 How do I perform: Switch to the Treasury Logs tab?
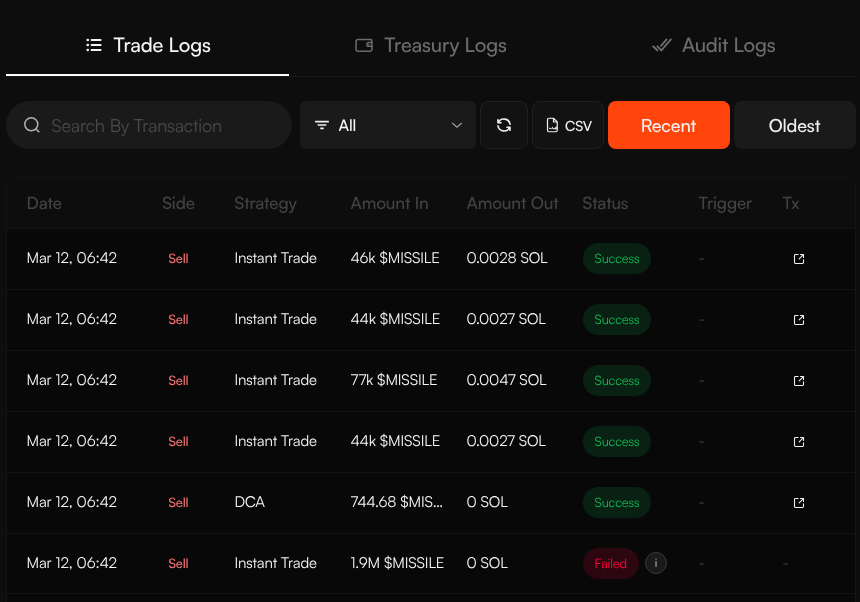click(x=431, y=45)
